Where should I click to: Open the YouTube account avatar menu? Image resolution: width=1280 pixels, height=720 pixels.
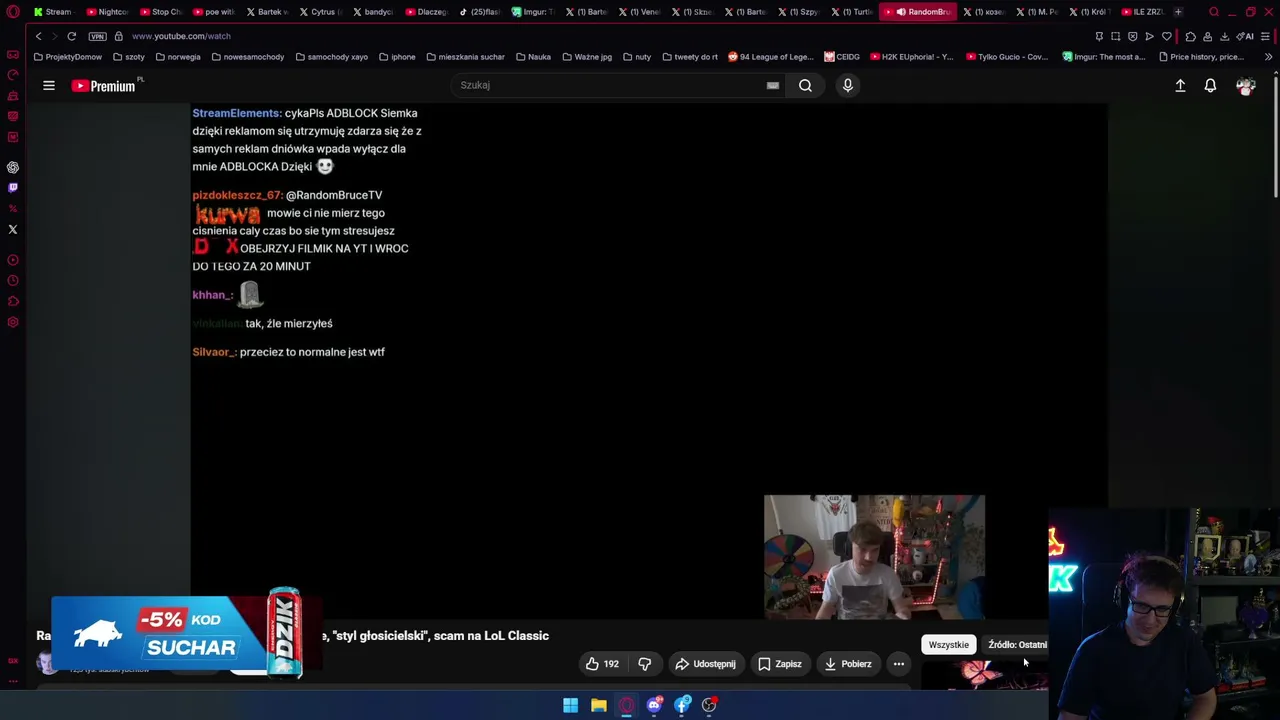click(1245, 86)
